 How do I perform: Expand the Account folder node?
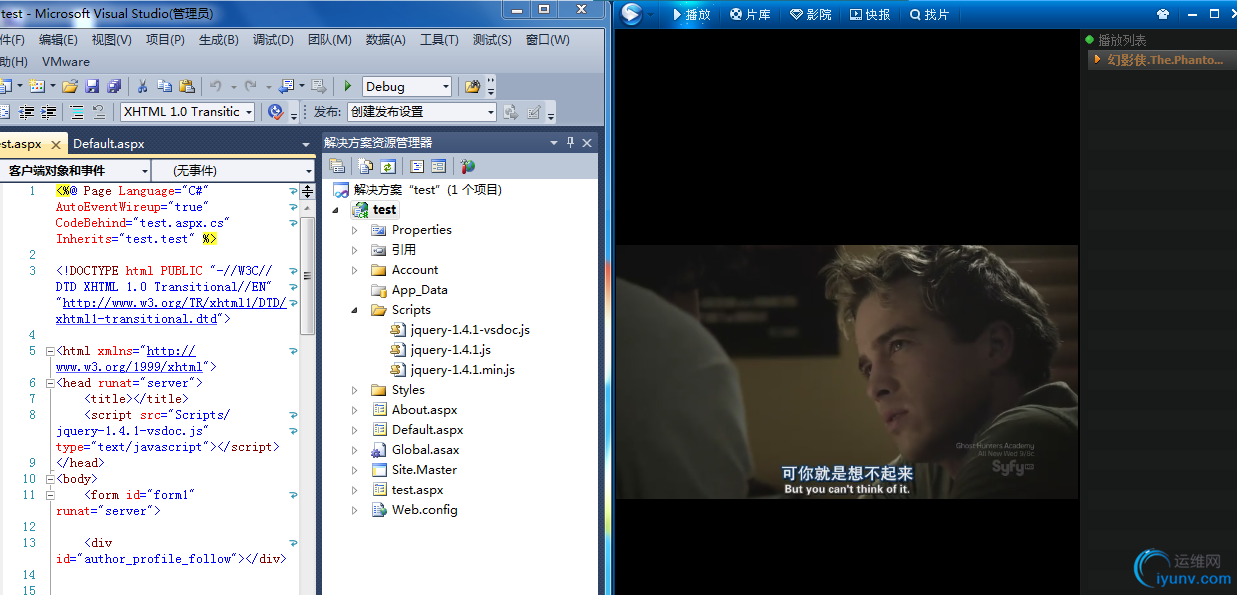pyautogui.click(x=355, y=270)
